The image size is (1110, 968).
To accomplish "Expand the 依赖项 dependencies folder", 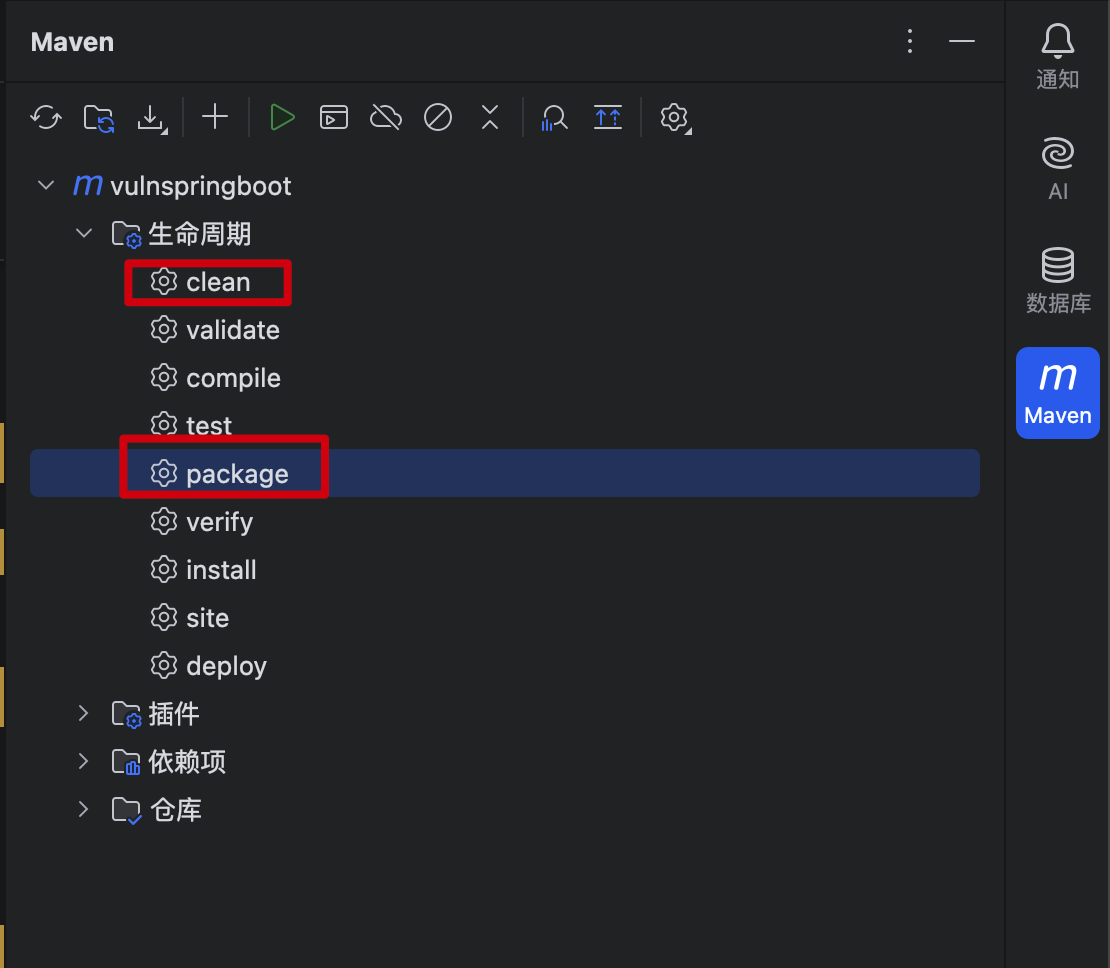I will tap(84, 761).
